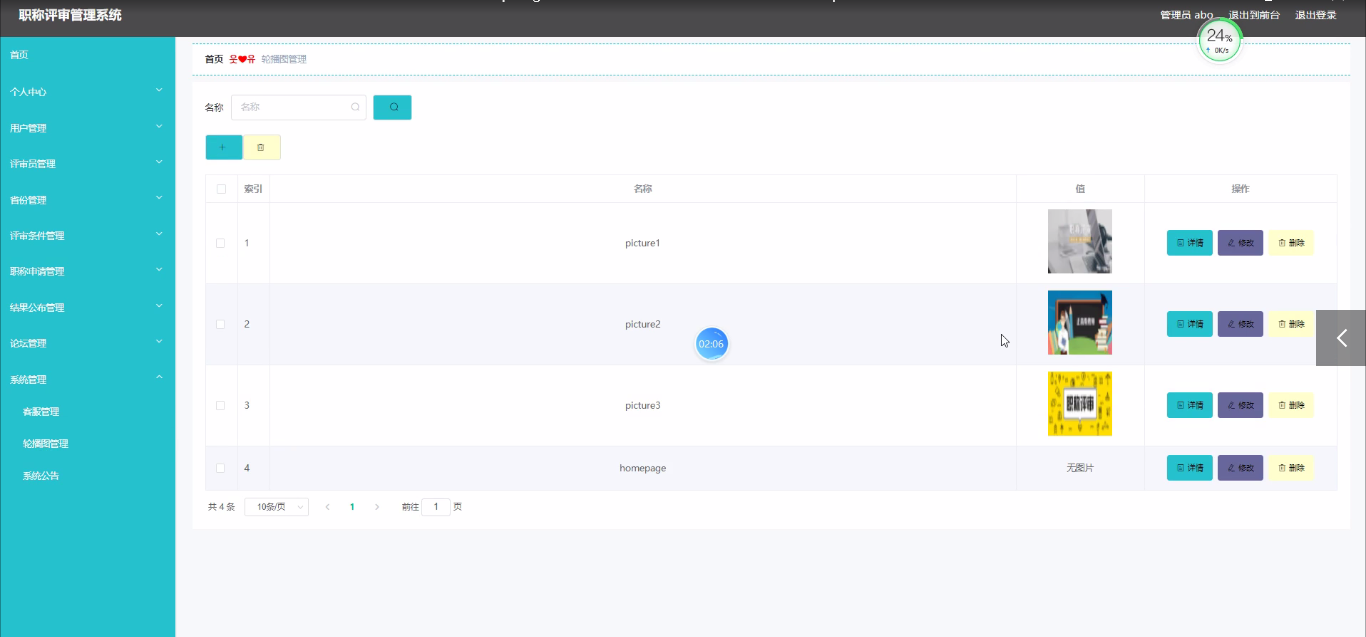Screen dimensions: 1366x637
Task: Click the 职称评审管理系统 title
Action: pyautogui.click(x=70, y=15)
